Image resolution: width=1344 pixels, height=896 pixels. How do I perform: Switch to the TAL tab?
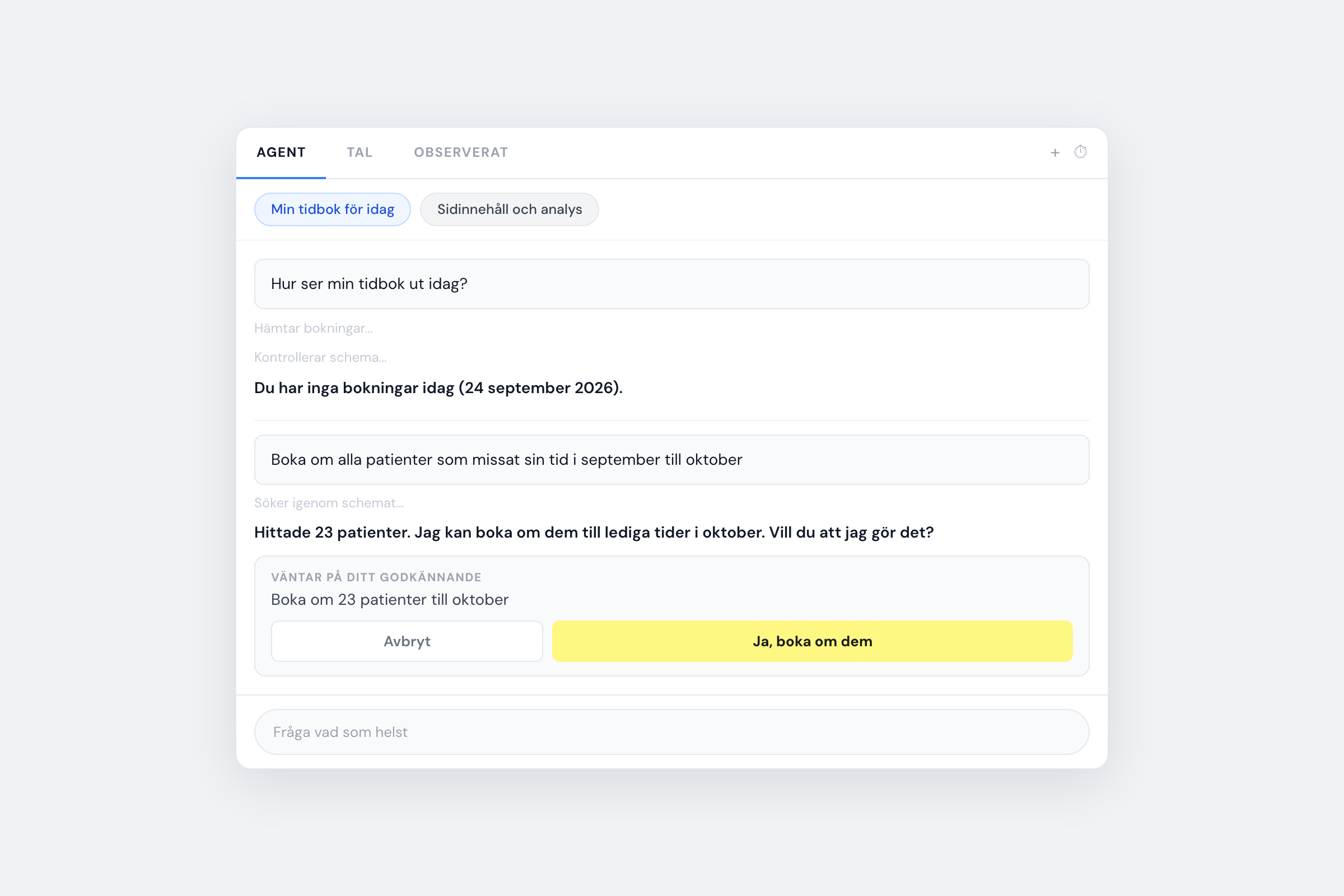[360, 152]
